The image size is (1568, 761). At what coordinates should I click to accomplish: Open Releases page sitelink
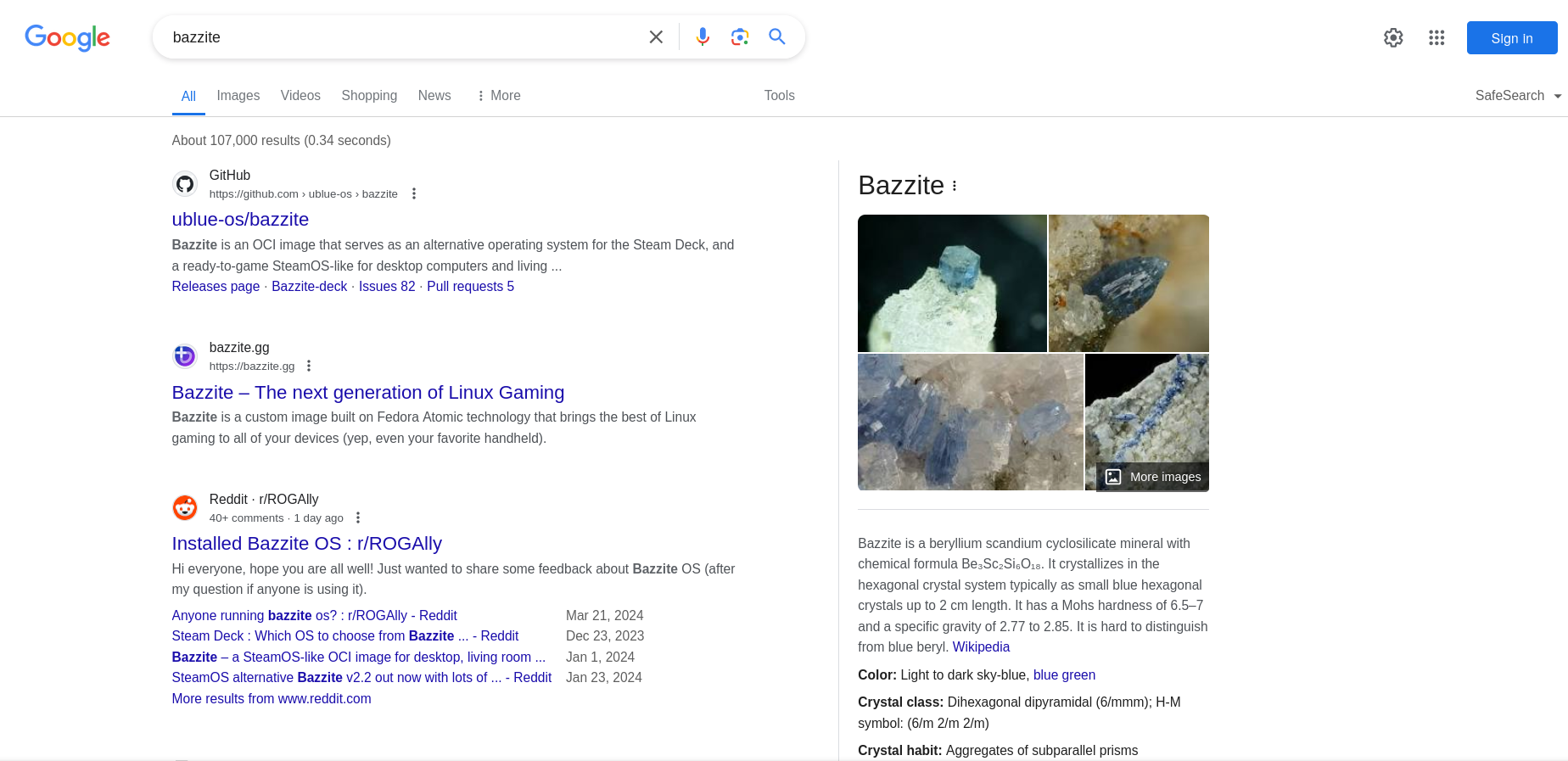[216, 287]
